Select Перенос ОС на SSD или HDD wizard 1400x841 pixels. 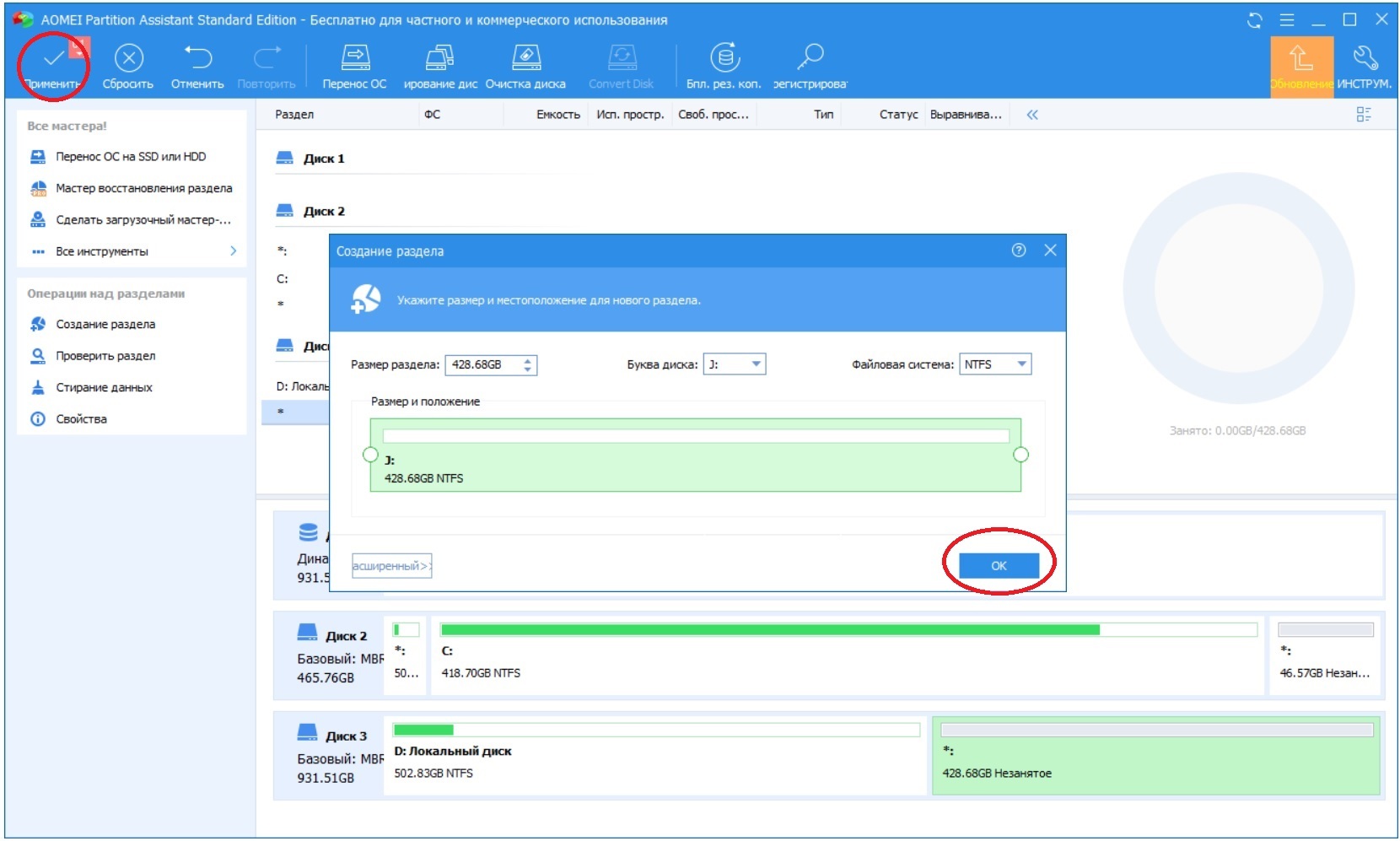coord(131,157)
